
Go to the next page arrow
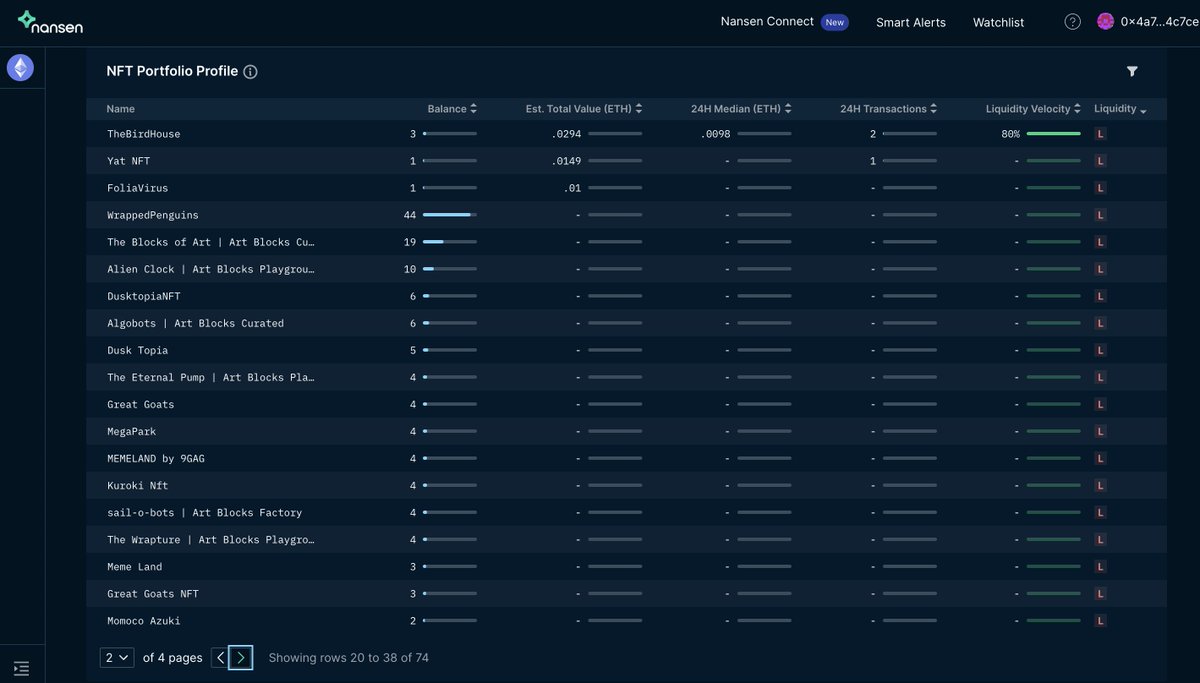[x=240, y=657]
